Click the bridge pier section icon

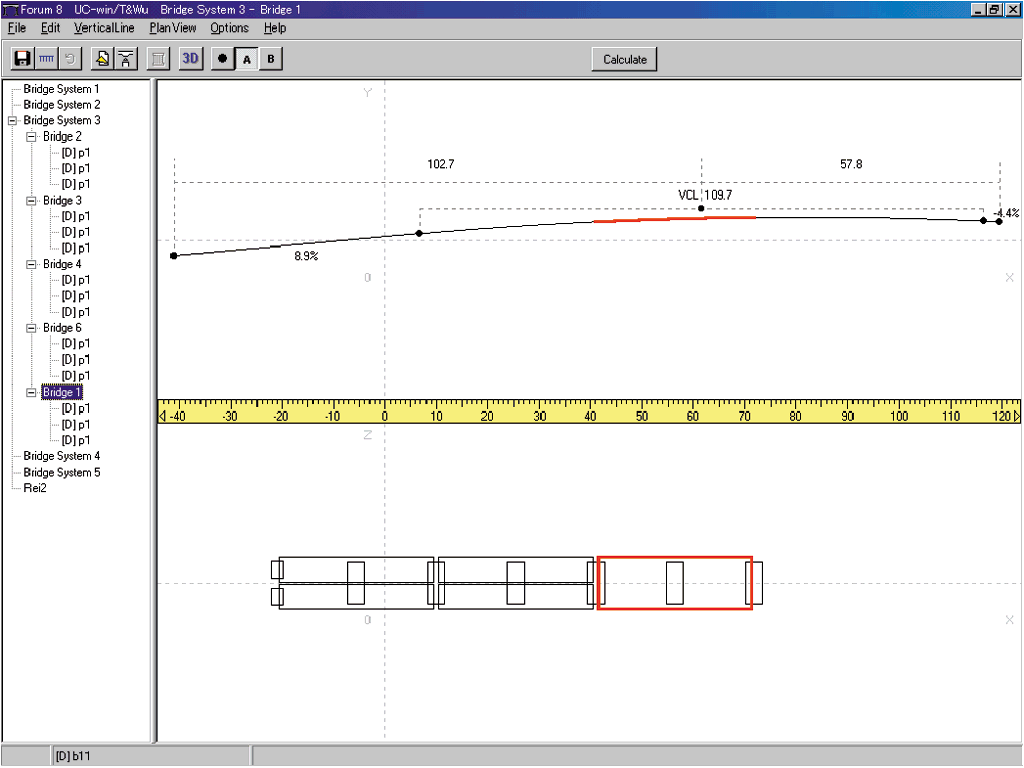point(126,59)
